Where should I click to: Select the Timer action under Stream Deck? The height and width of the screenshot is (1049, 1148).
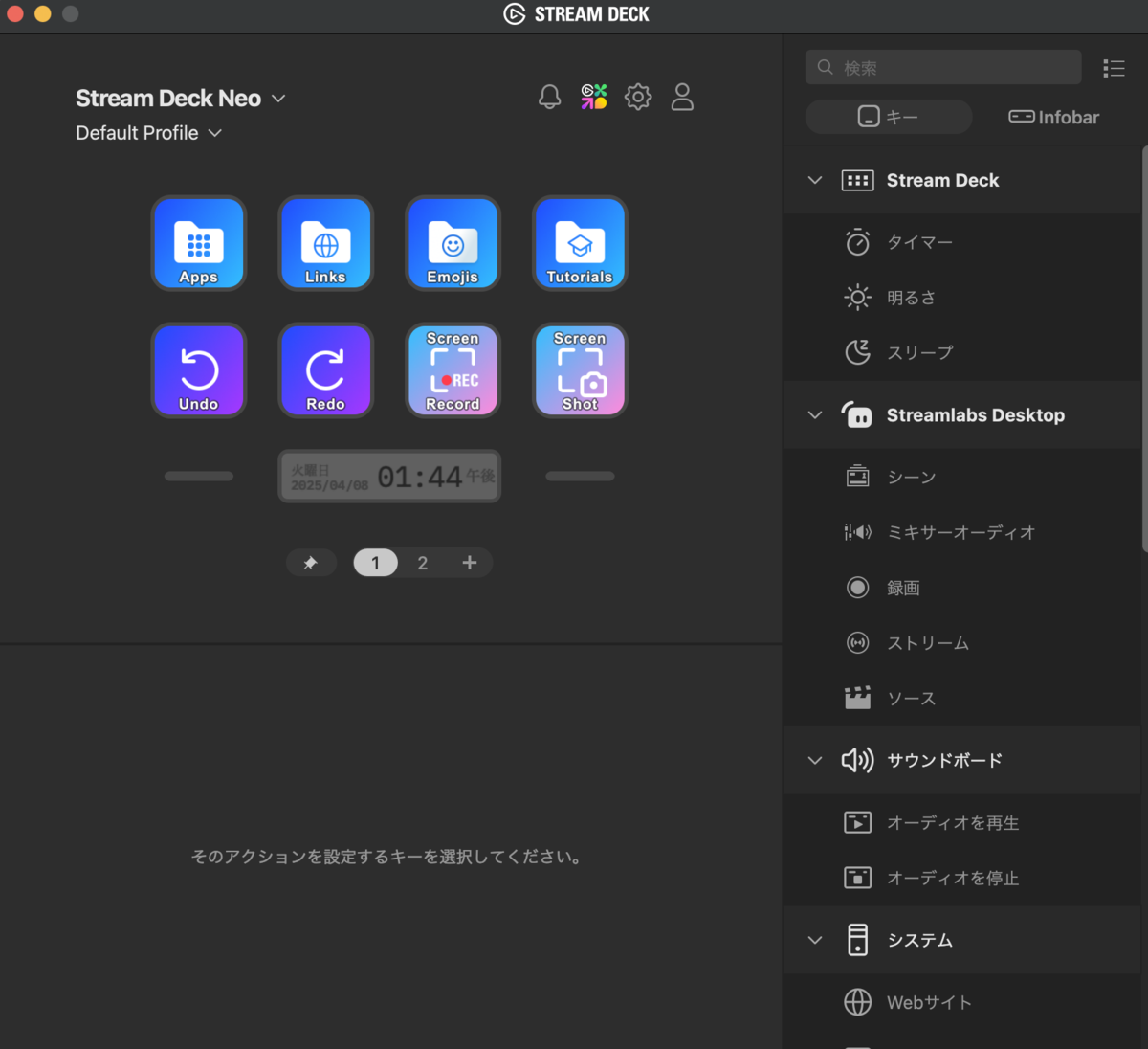click(918, 242)
